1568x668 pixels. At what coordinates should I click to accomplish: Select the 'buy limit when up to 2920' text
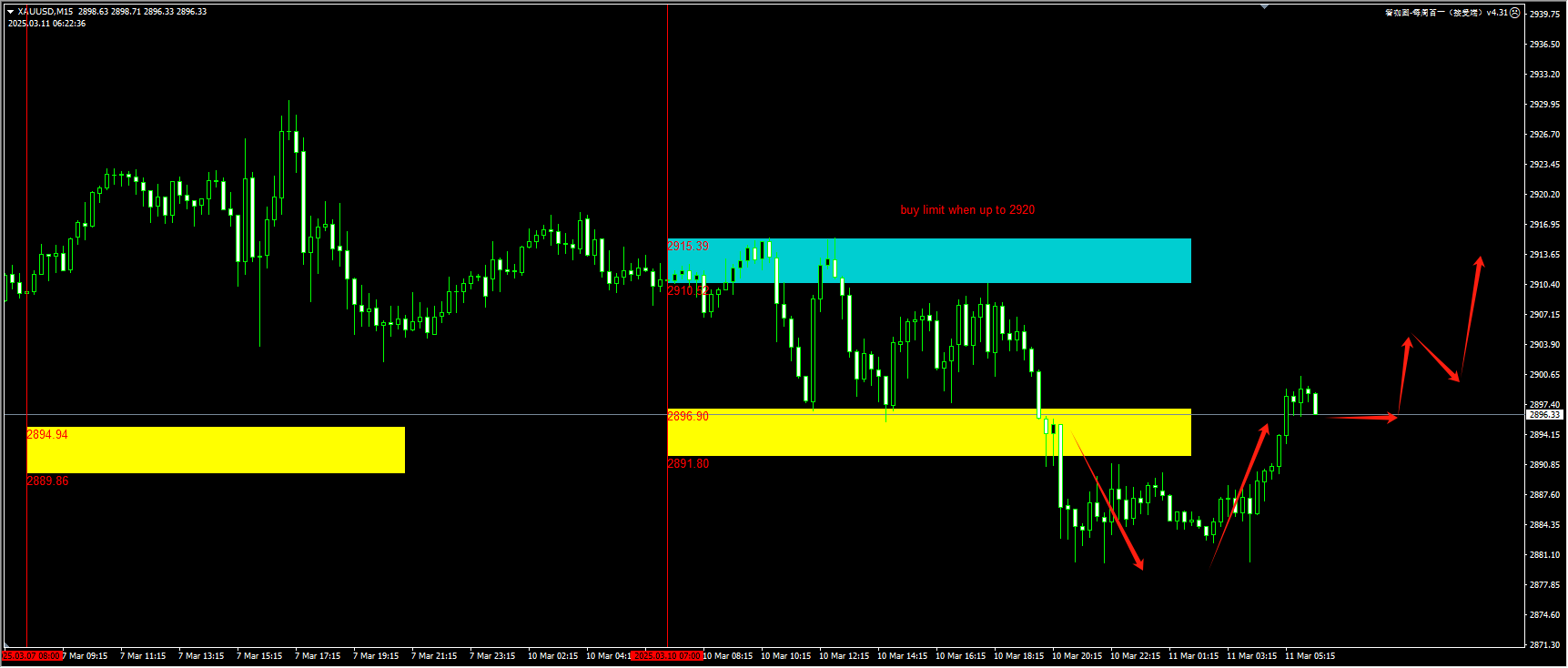[x=967, y=210]
